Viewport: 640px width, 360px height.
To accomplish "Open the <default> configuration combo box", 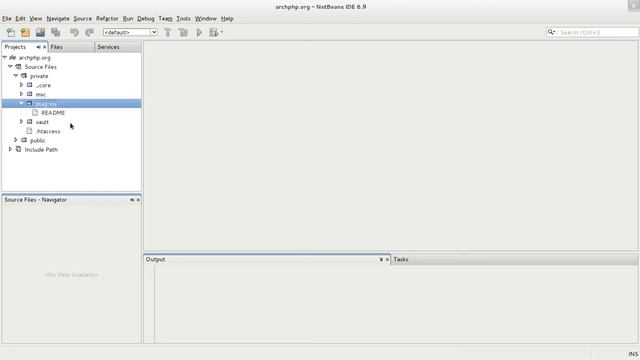I will (x=130, y=32).
